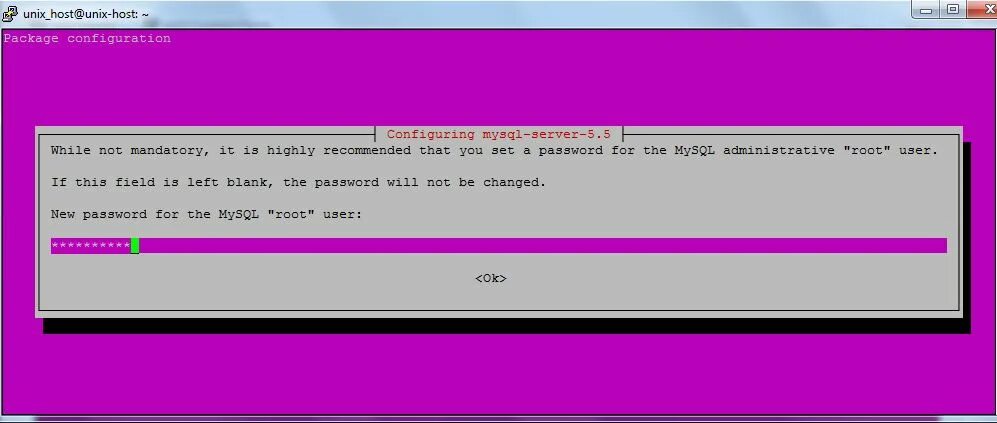Viewport: 997px width, 423px height.
Task: Click the 'If this field is left blank' line
Action: pyautogui.click(x=298, y=183)
